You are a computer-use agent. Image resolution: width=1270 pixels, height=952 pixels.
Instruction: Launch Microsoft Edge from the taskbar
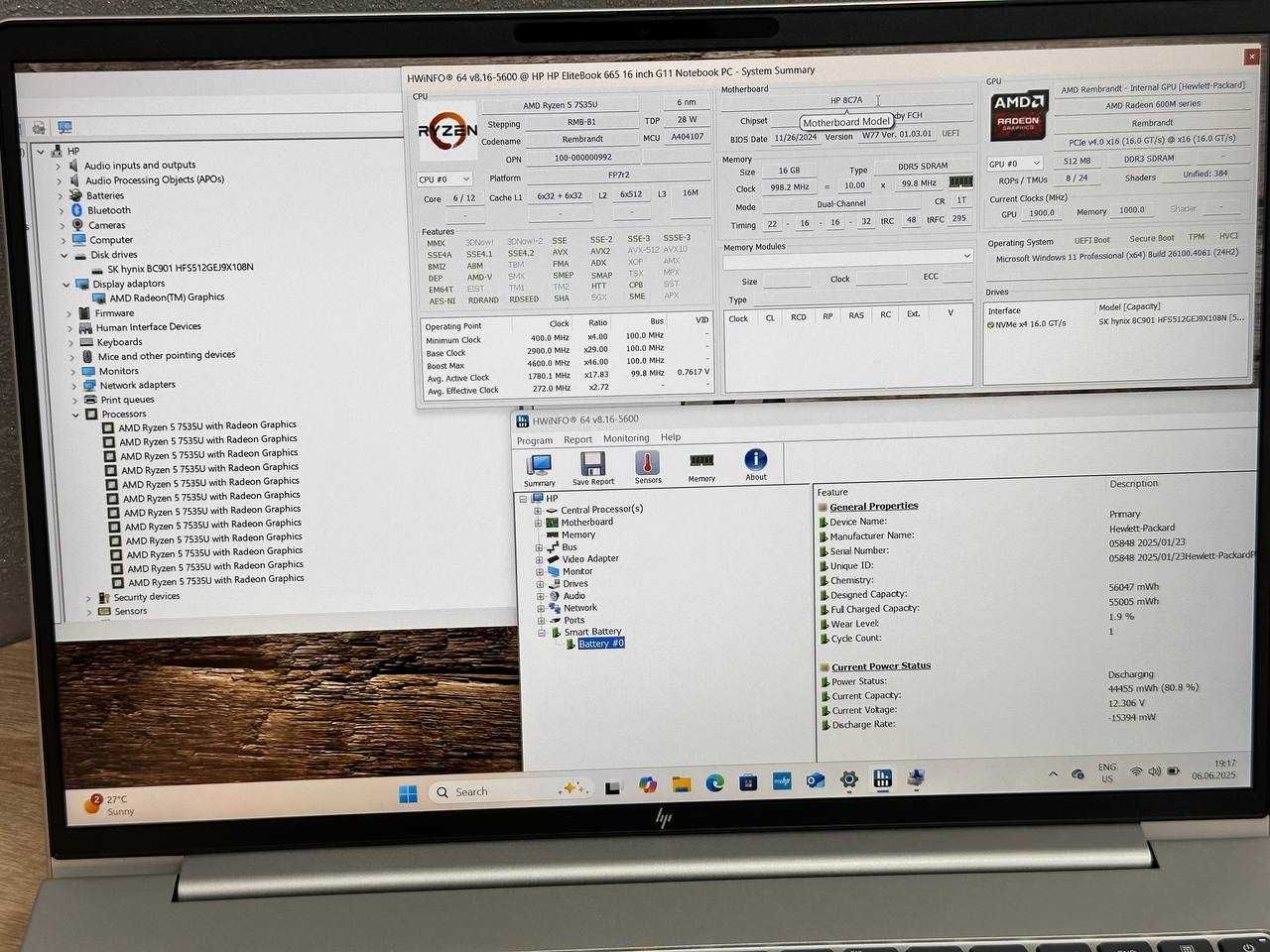coord(714,783)
